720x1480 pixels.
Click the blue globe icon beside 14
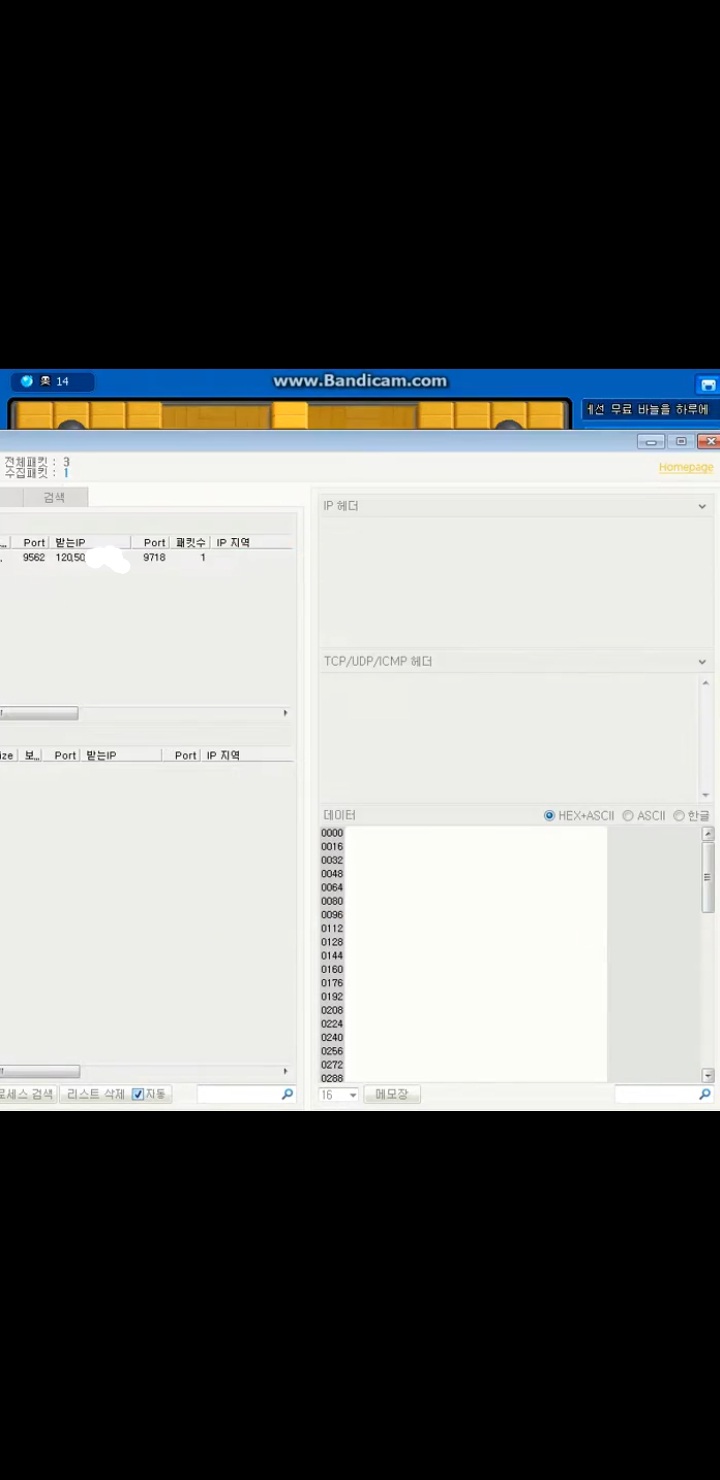[27, 381]
